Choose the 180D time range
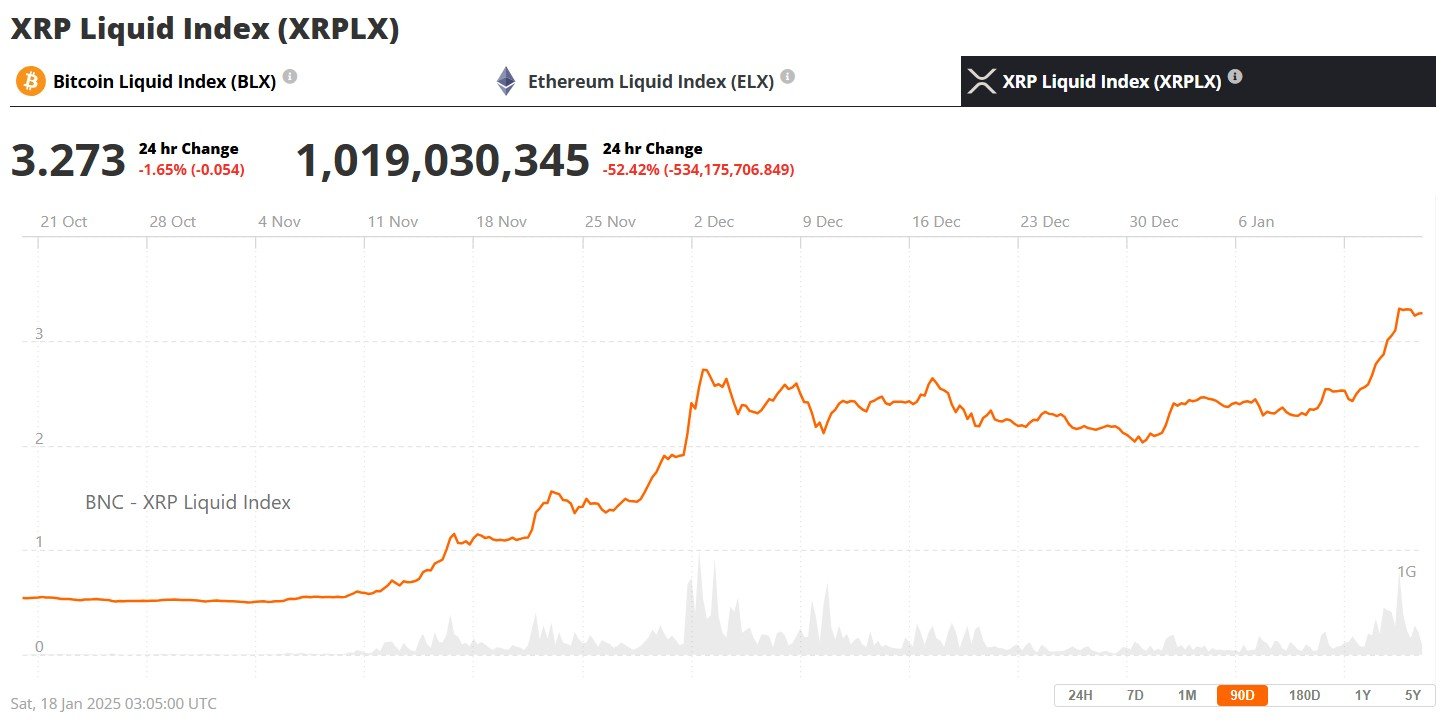 pos(1304,695)
